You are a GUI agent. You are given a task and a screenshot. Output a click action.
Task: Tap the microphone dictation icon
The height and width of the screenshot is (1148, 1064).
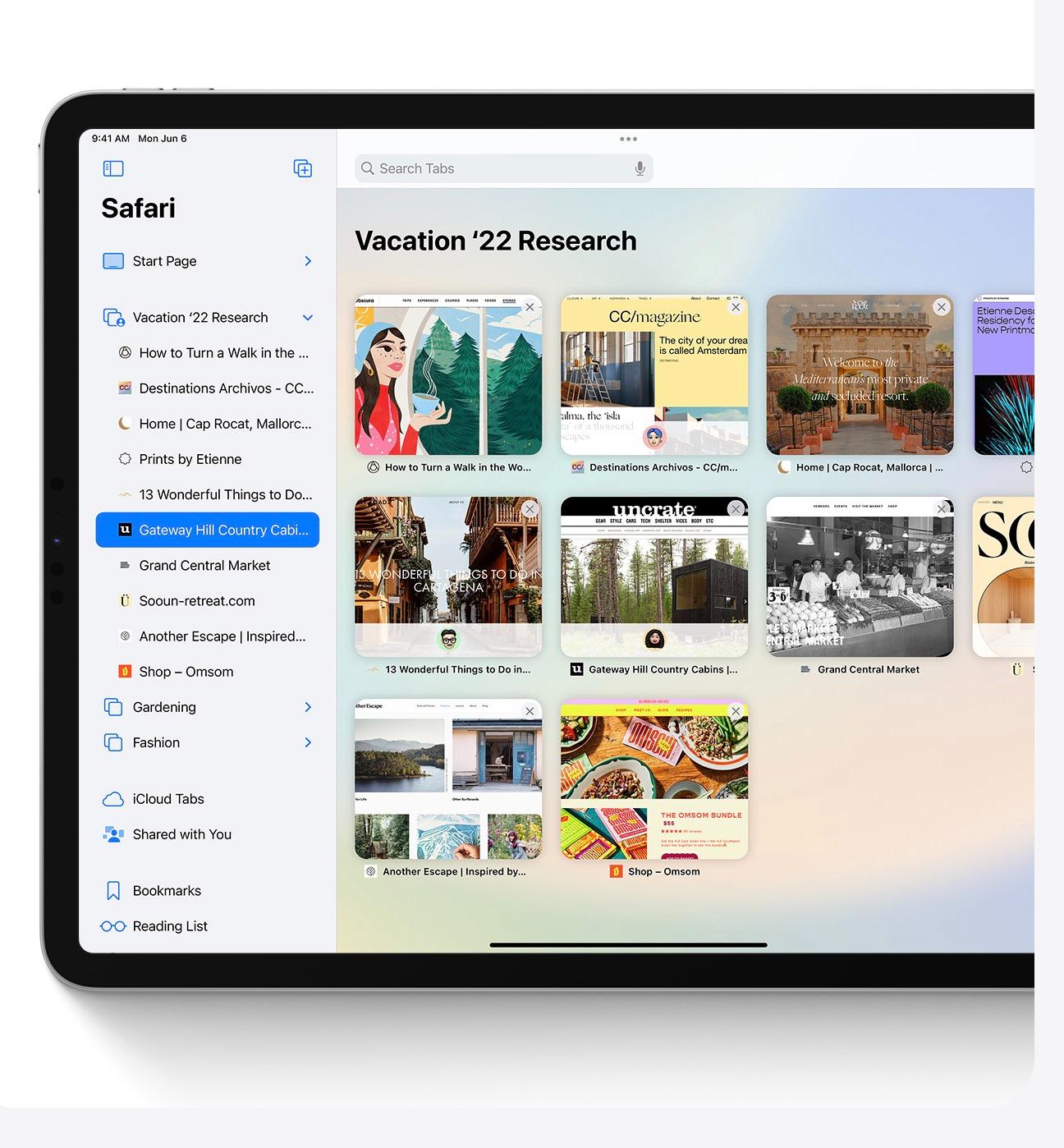pos(640,168)
